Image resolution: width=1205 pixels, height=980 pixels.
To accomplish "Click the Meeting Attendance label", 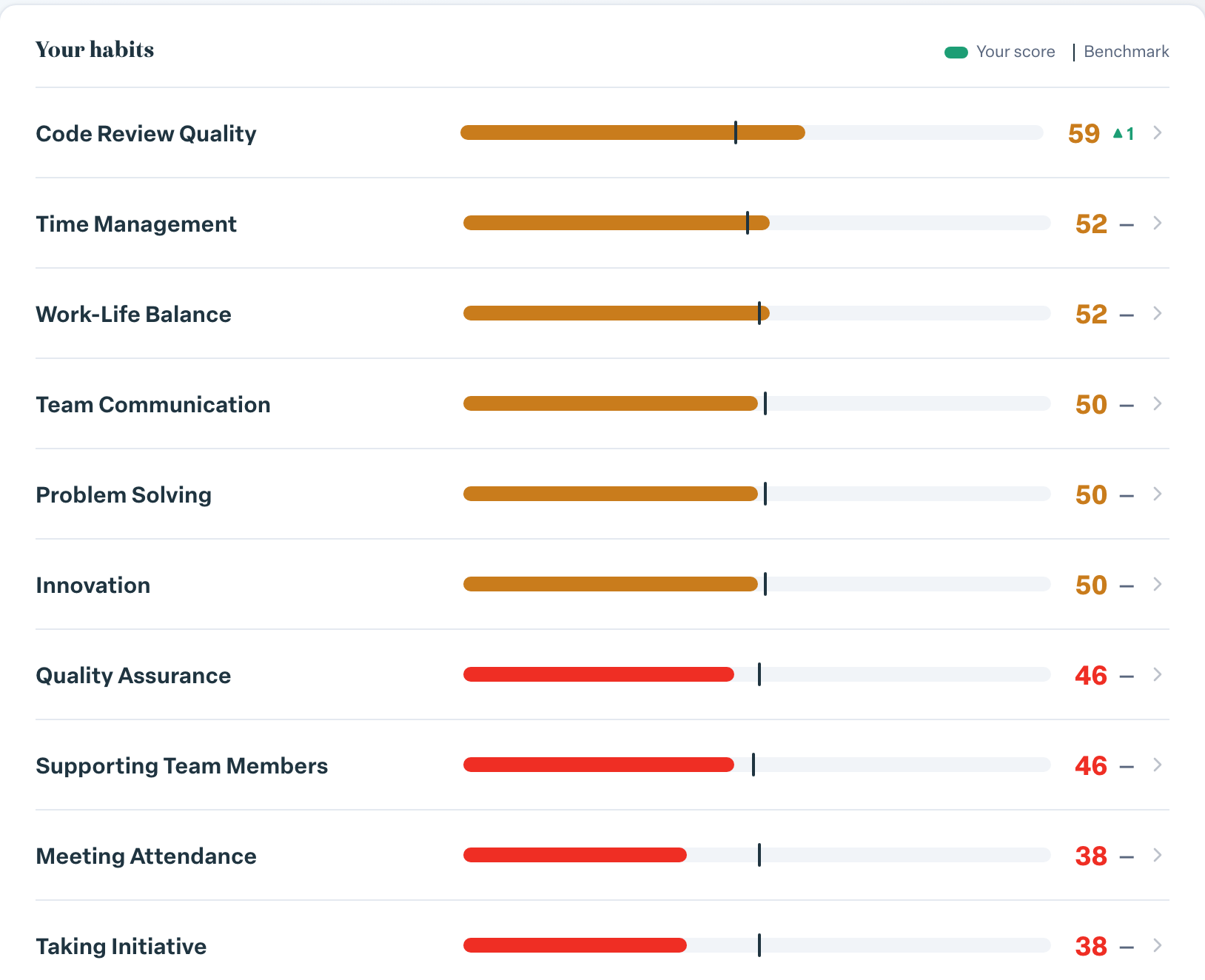I will pos(146,856).
